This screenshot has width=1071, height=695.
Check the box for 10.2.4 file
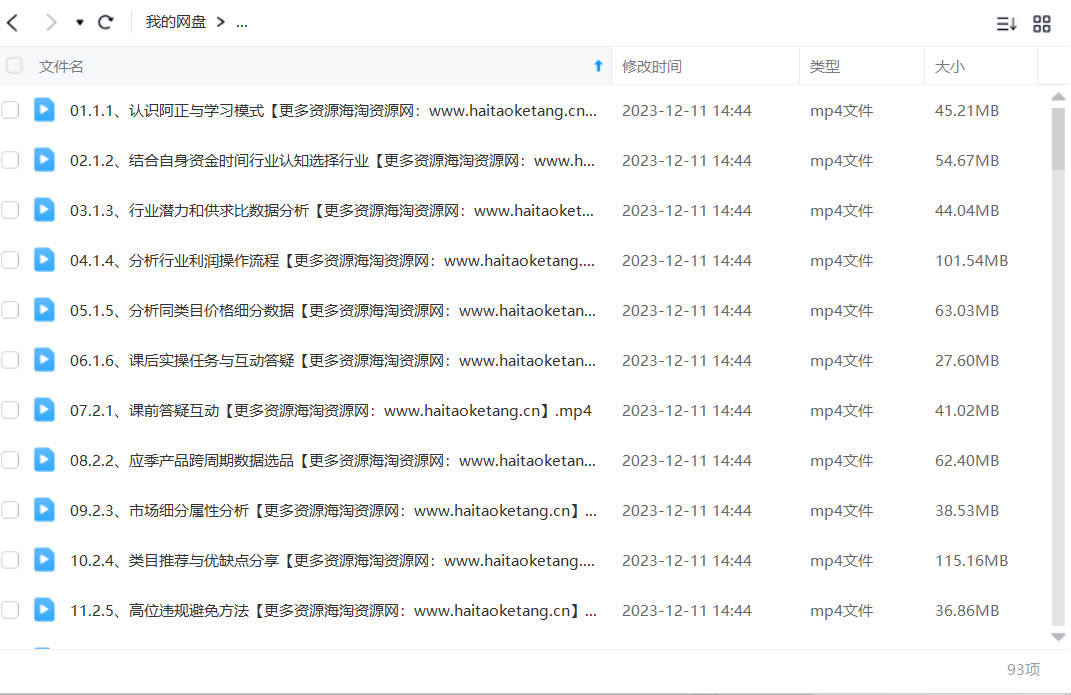click(x=10, y=560)
